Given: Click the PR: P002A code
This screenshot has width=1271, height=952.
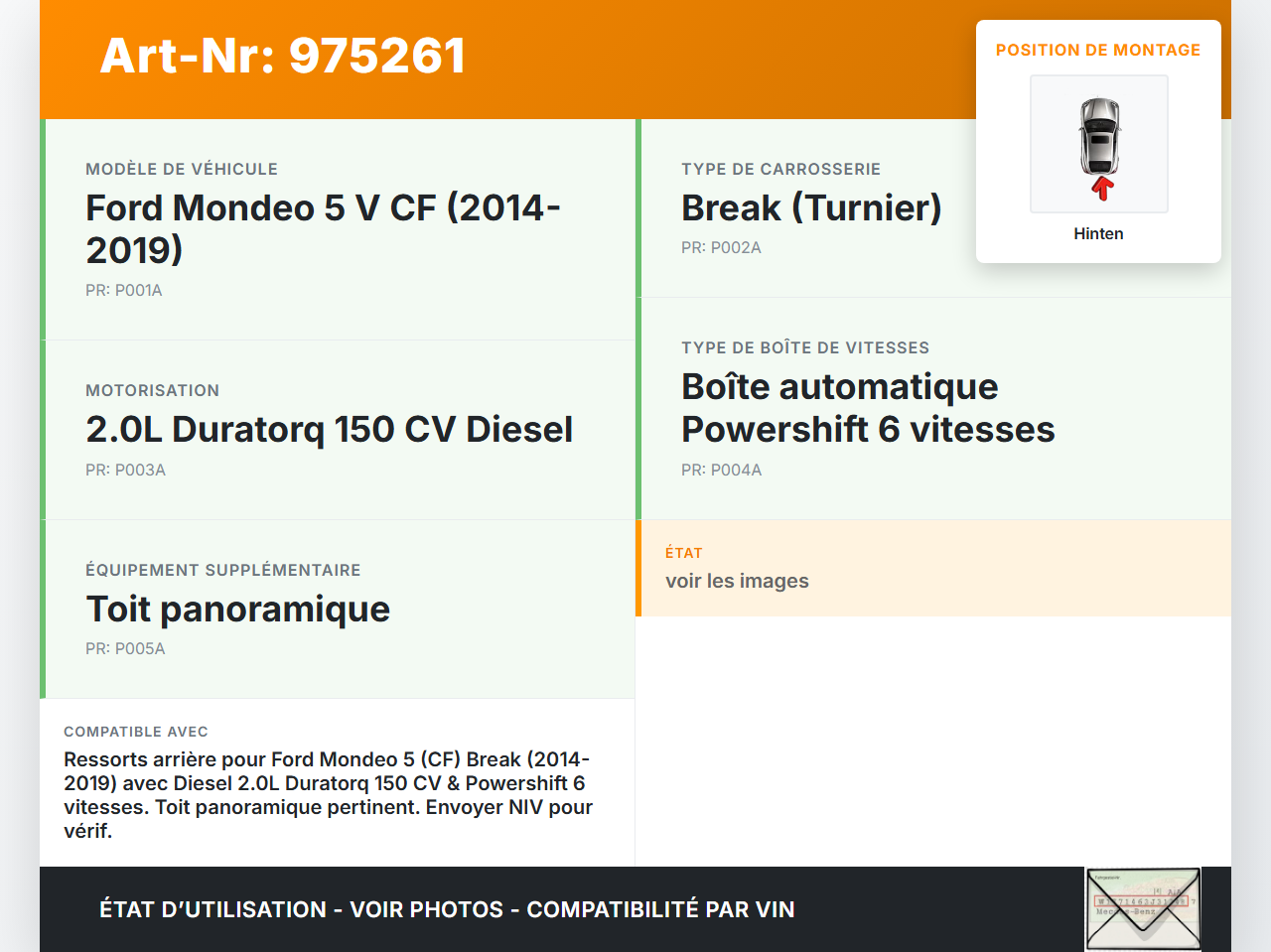Looking at the screenshot, I should coord(721,248).
